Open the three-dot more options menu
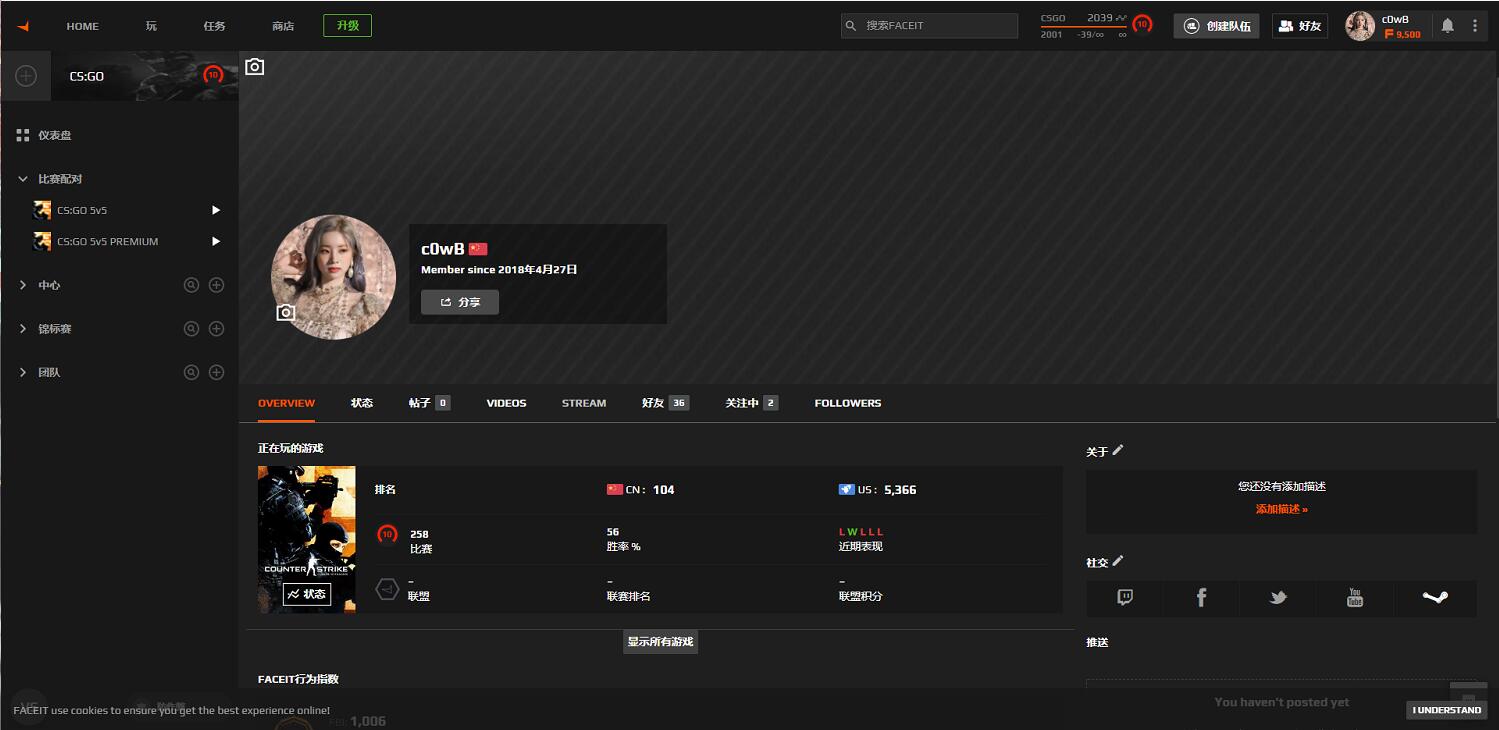Screen dimensions: 1499x730 coord(1475,26)
